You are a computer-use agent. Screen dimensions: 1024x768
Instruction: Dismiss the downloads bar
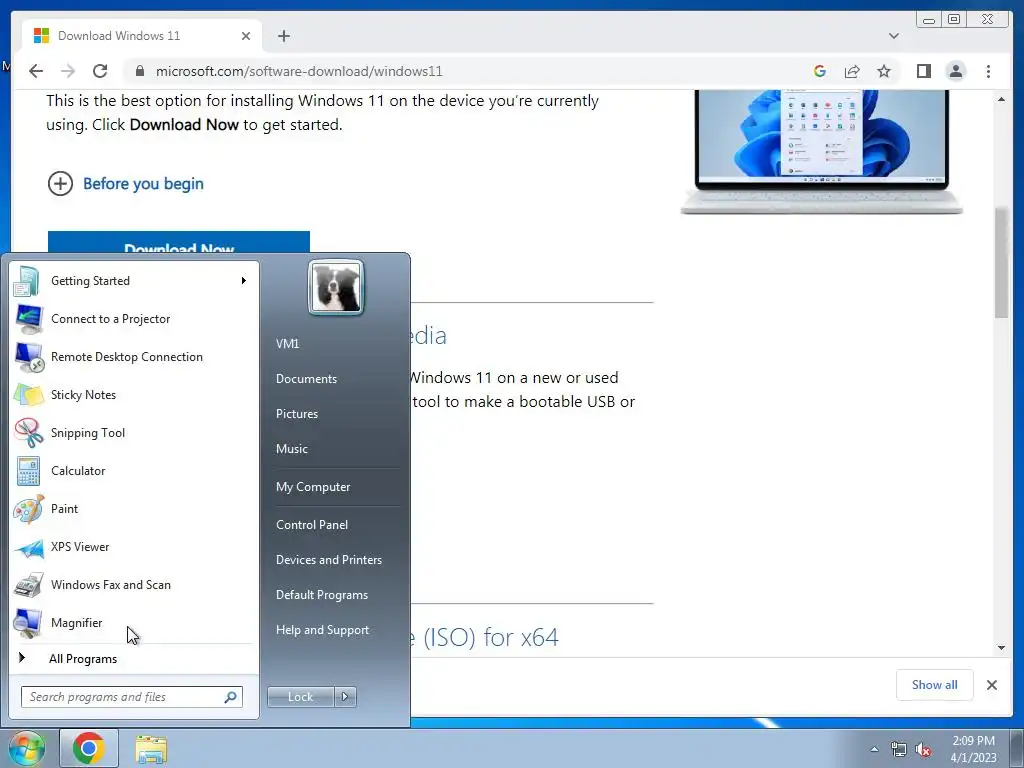tap(991, 685)
